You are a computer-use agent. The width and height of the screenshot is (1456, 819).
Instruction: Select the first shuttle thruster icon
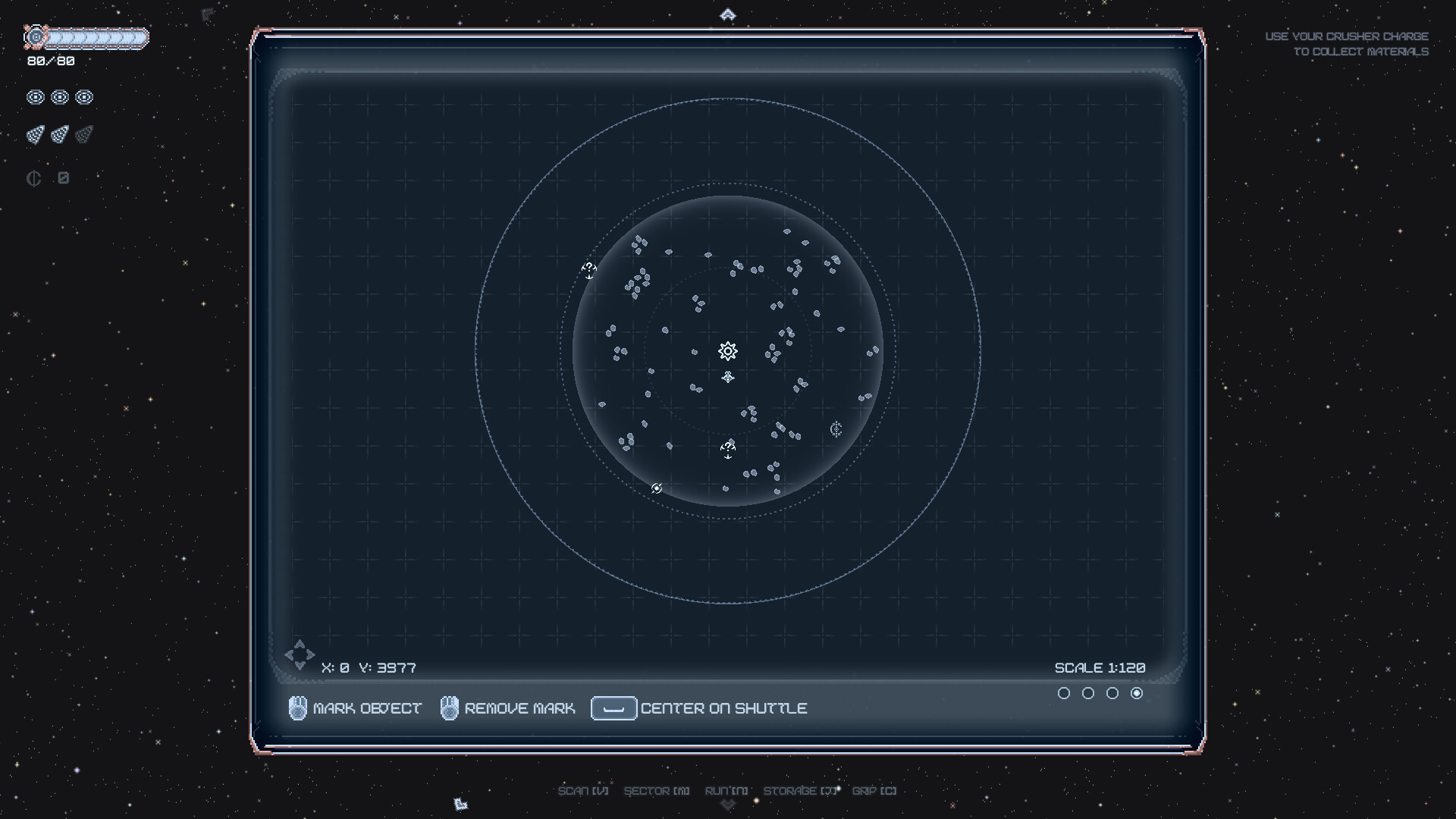[x=35, y=135]
